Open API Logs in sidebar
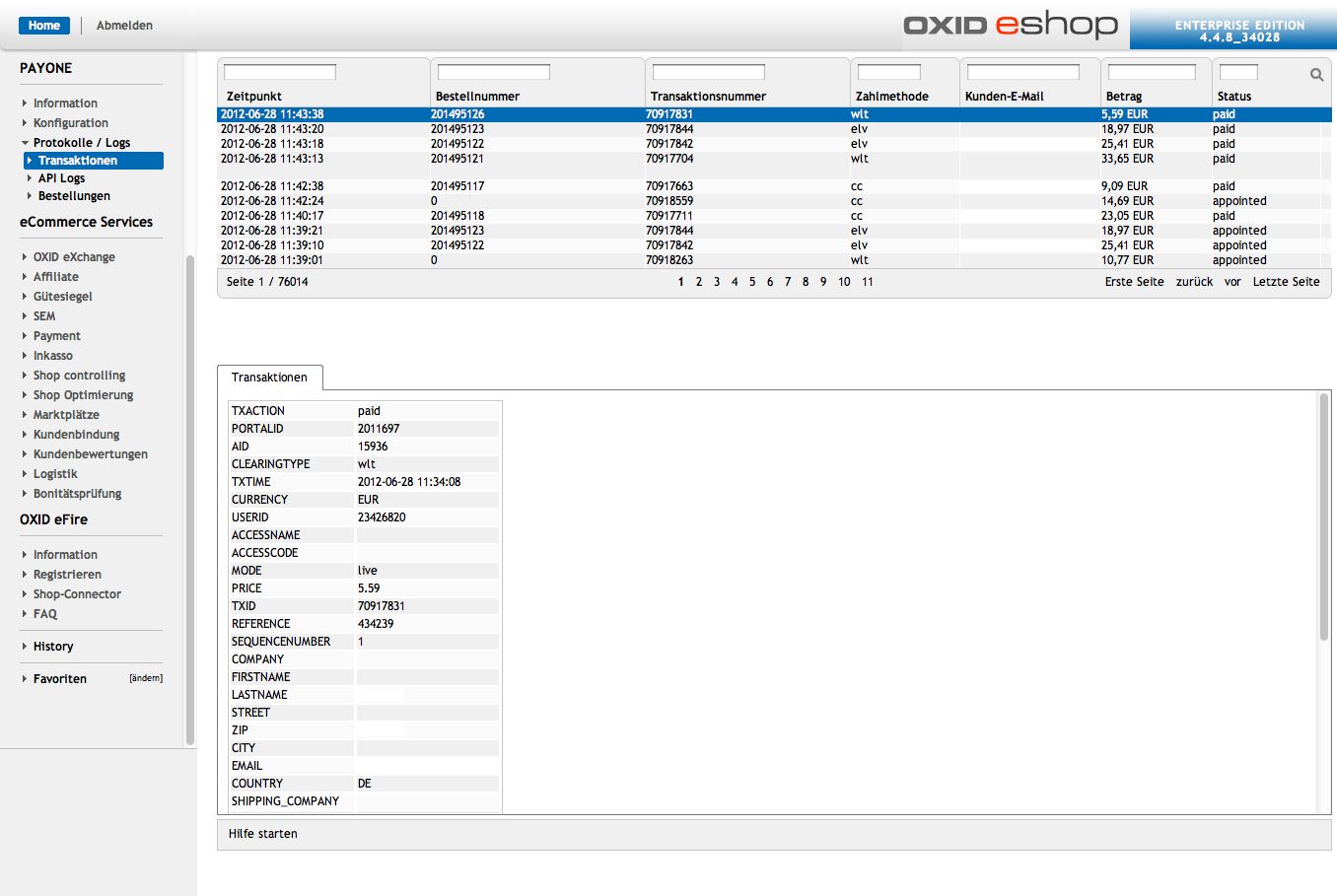 61,178
